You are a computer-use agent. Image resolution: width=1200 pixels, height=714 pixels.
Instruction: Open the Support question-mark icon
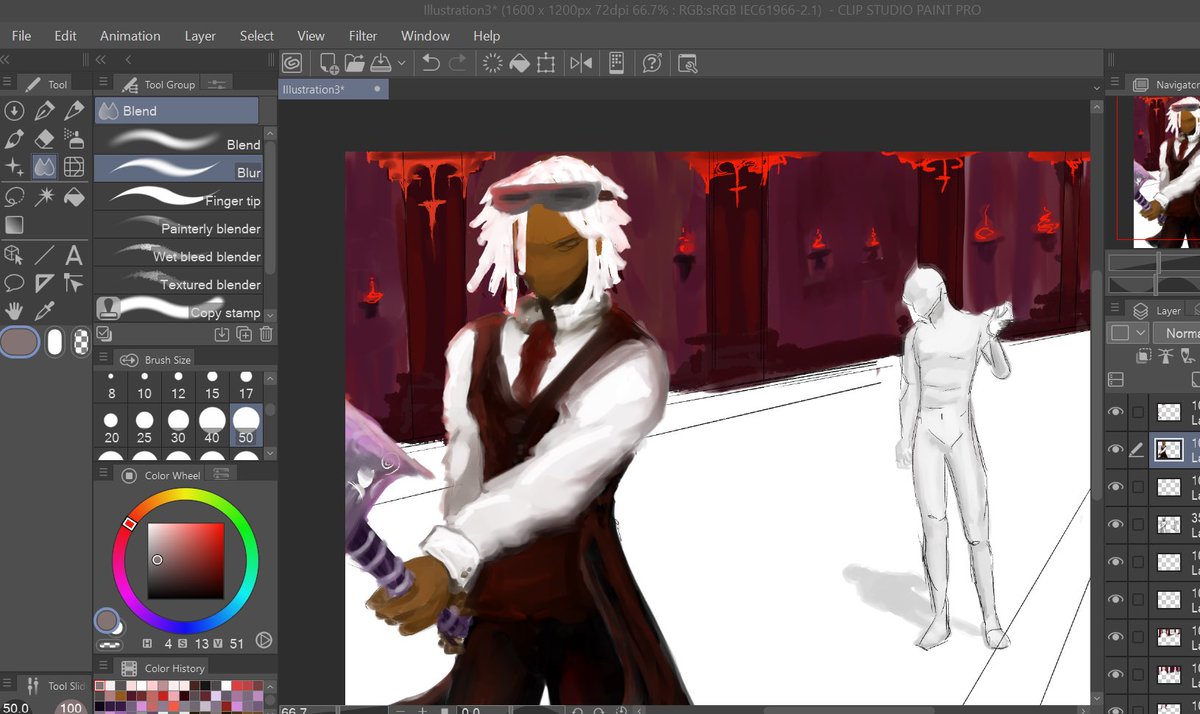tap(652, 63)
